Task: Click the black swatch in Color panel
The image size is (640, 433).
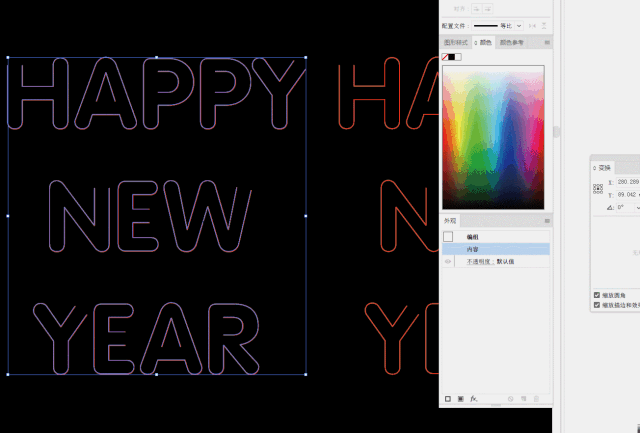Action: [x=451, y=57]
